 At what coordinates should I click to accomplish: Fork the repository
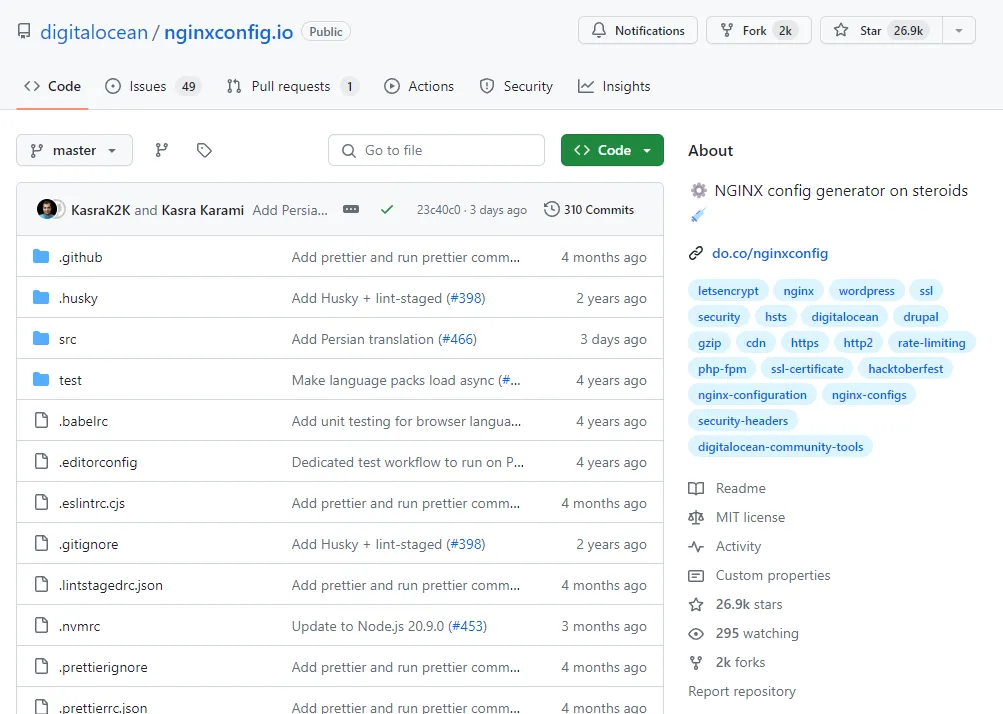[x=754, y=30]
